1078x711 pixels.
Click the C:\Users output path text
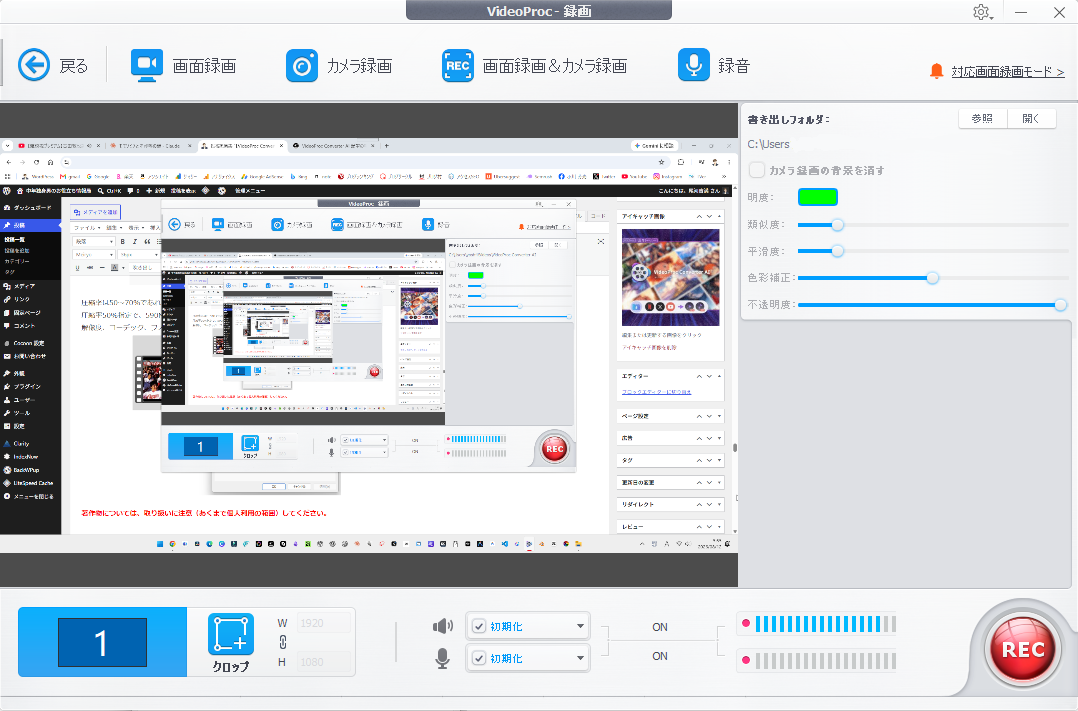coord(768,144)
